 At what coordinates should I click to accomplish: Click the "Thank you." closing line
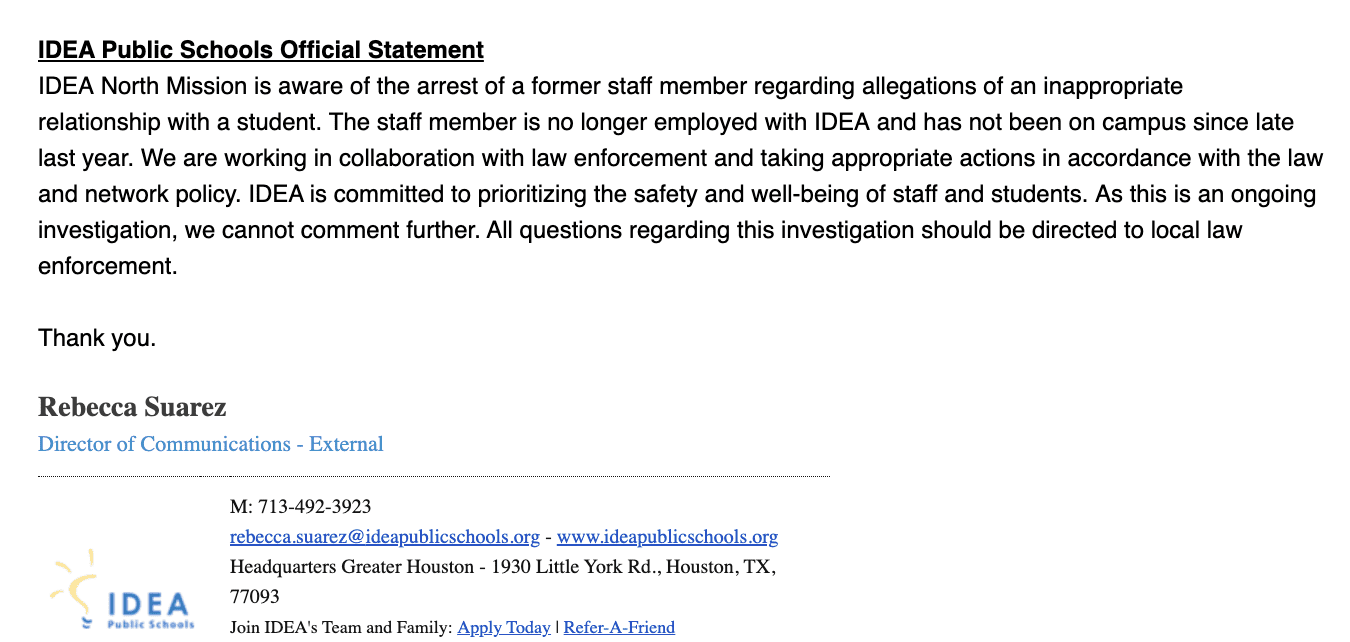pyautogui.click(x=97, y=338)
